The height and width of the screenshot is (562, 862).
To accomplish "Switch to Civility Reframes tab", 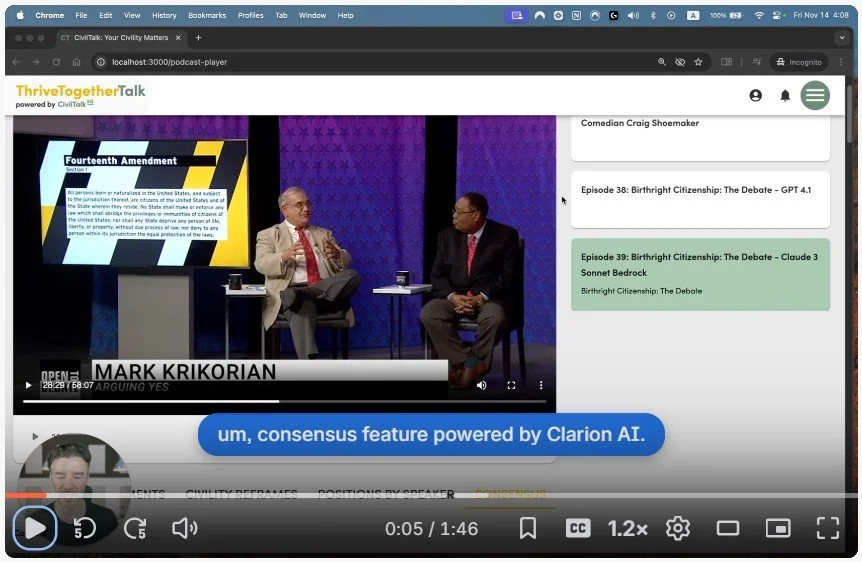I will (241, 494).
